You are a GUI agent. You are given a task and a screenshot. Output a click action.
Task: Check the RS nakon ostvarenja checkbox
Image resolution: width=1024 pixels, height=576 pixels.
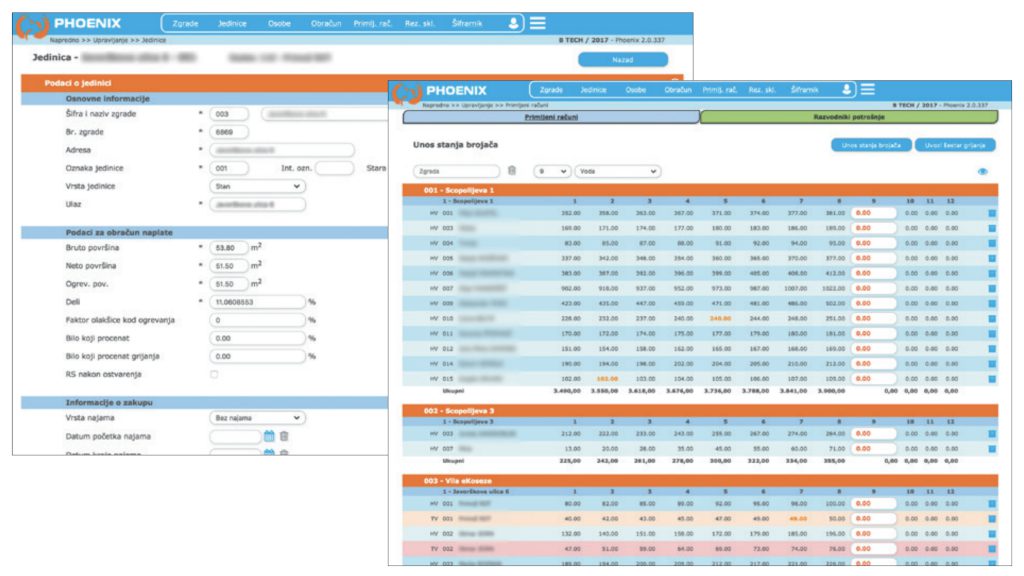click(x=214, y=374)
